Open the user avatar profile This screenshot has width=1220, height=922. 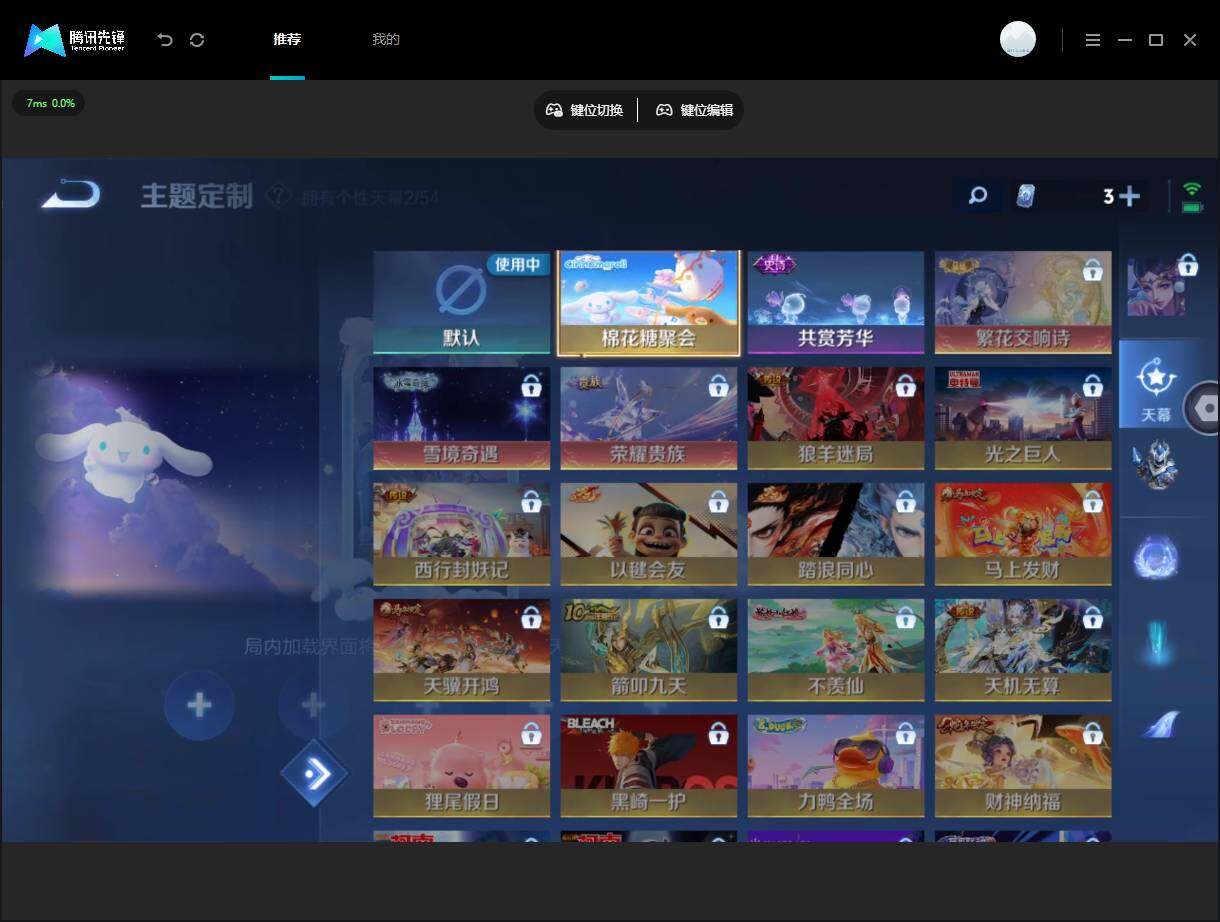click(x=1018, y=39)
